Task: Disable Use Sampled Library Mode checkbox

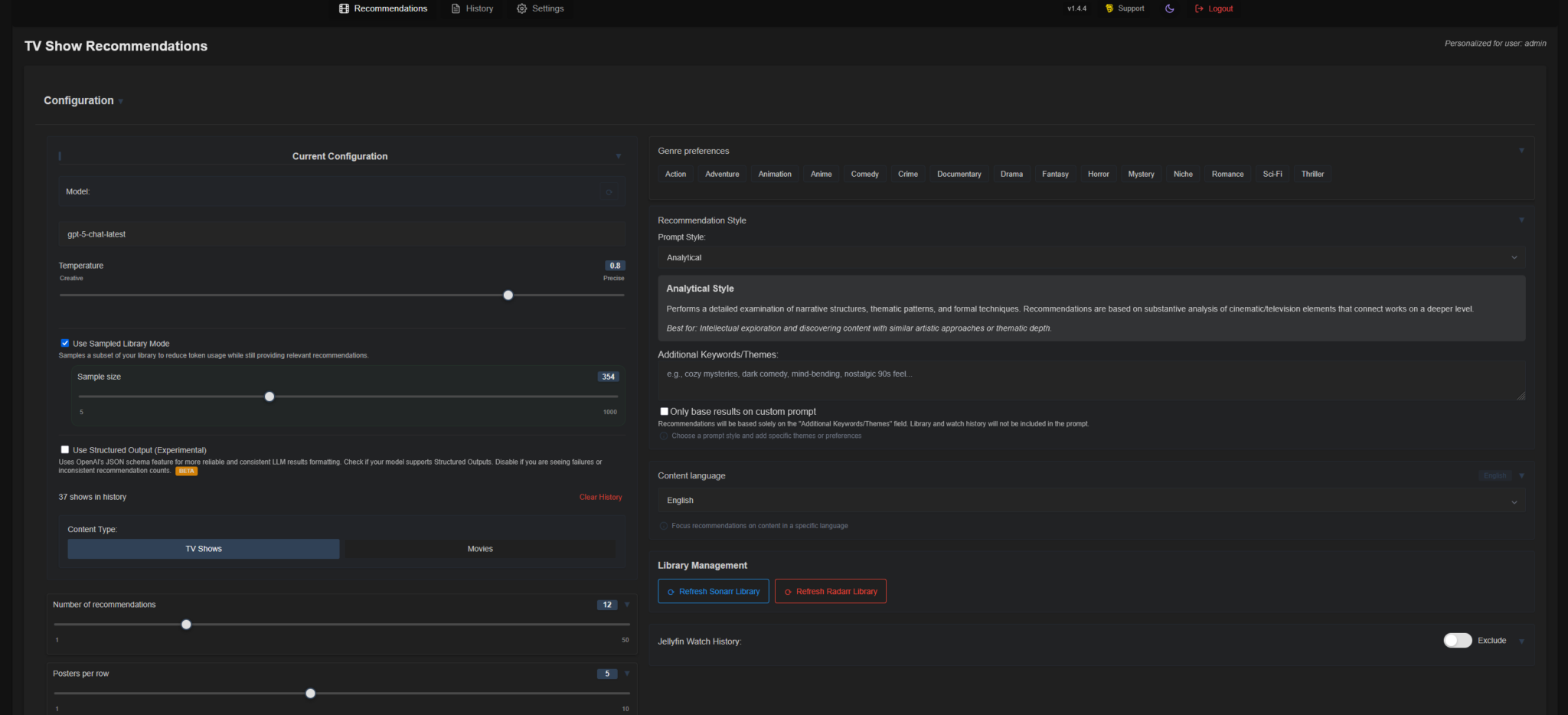Action: click(x=65, y=343)
